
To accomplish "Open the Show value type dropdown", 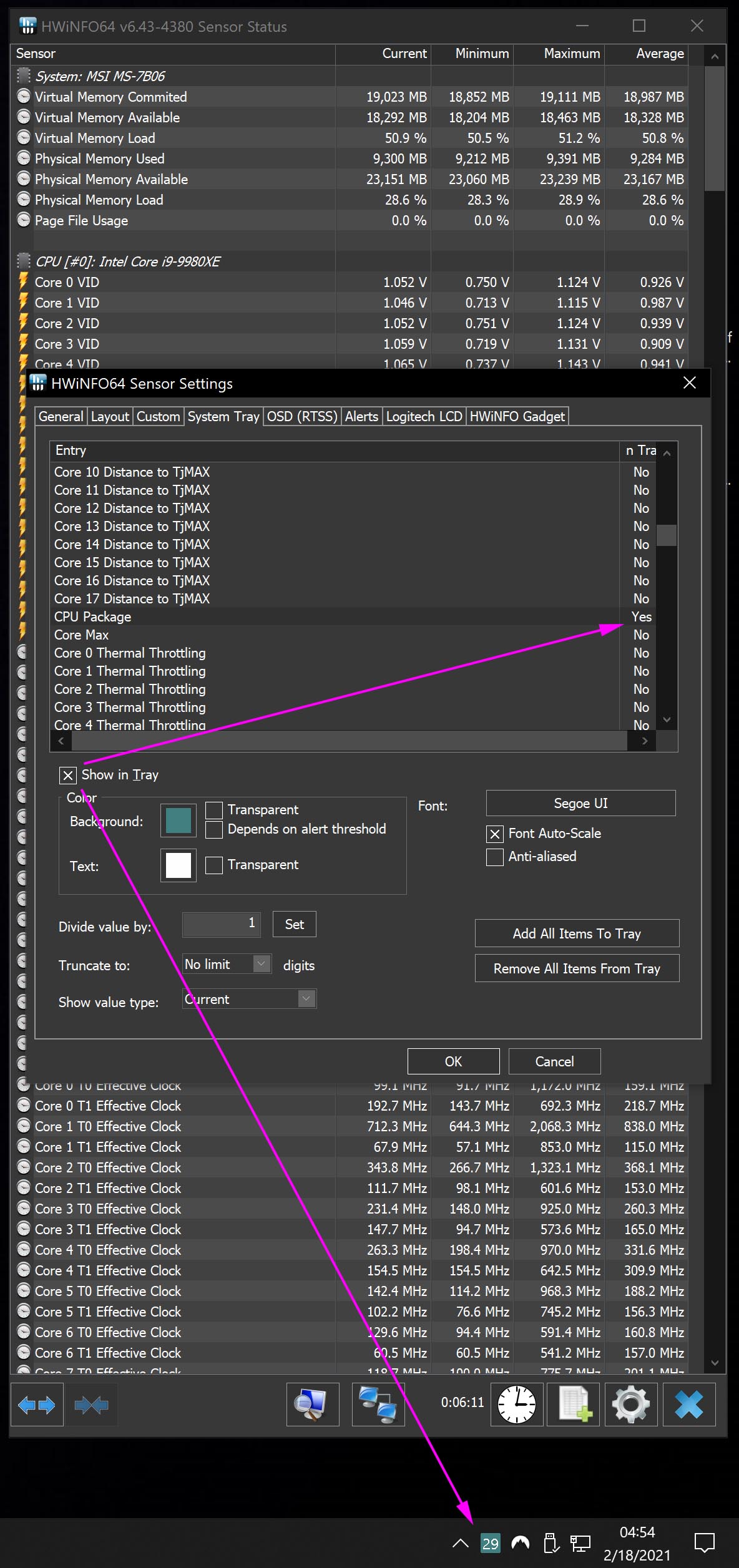I will (306, 999).
